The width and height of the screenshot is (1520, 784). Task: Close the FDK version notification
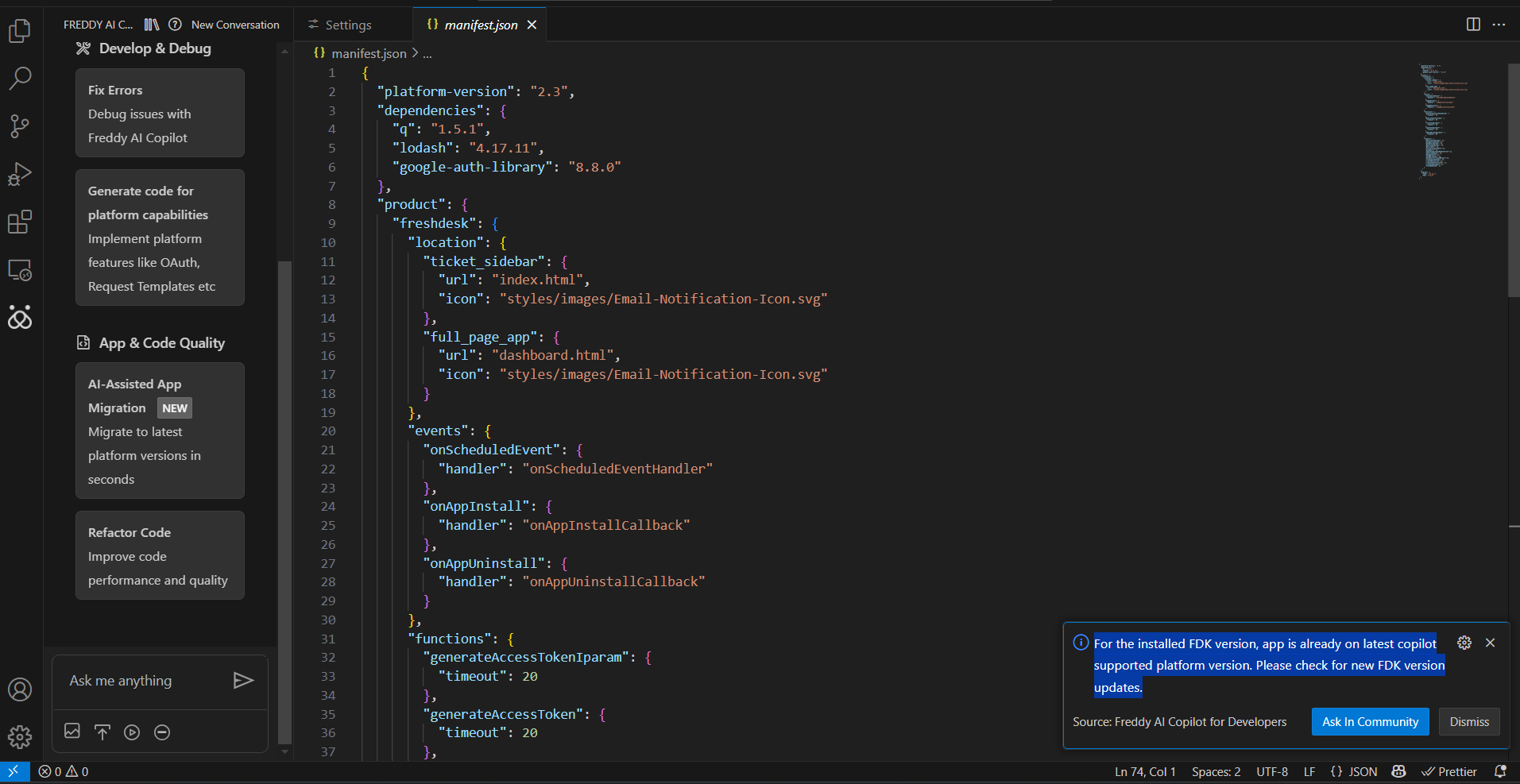click(x=1490, y=643)
